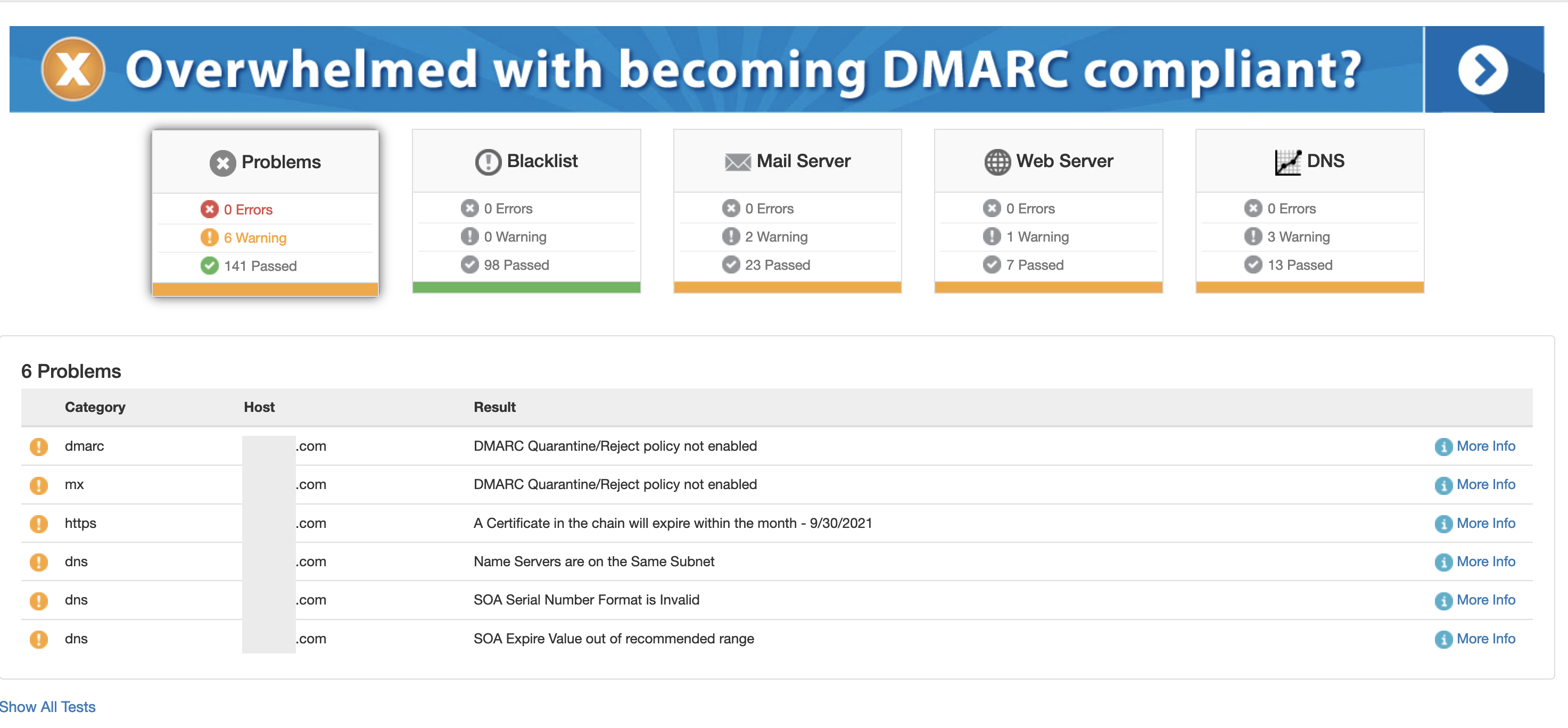Click the DNS chart icon
Image resolution: width=1568 pixels, height=728 pixels.
1288,162
